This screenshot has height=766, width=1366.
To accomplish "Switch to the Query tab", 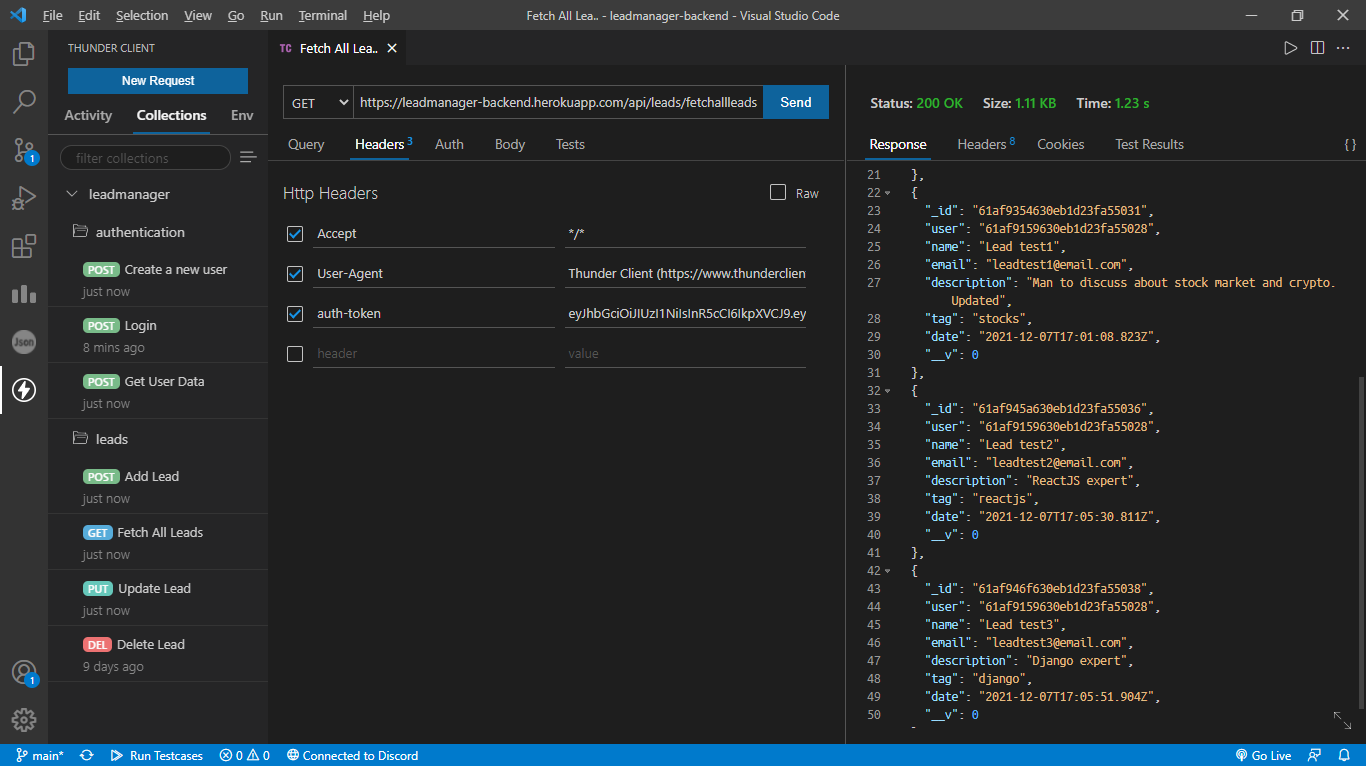I will pos(306,144).
